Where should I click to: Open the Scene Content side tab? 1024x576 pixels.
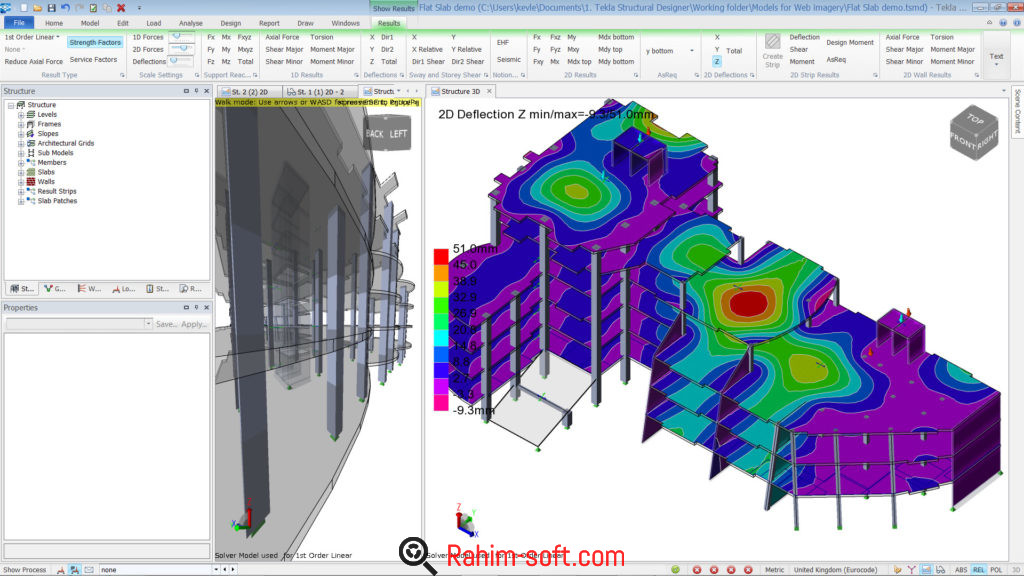(1017, 111)
